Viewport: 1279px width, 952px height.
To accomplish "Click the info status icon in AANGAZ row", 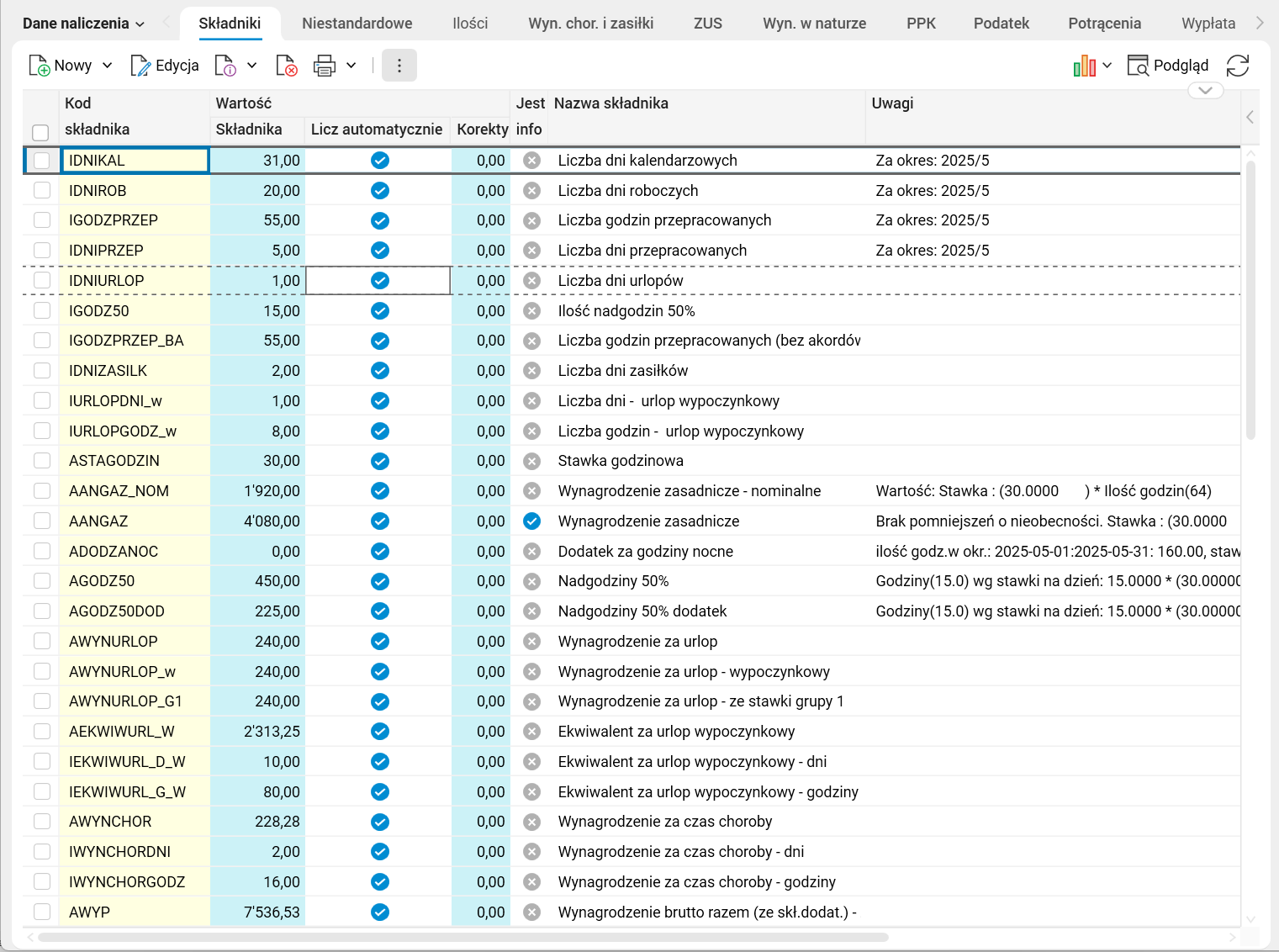I will tap(531, 521).
